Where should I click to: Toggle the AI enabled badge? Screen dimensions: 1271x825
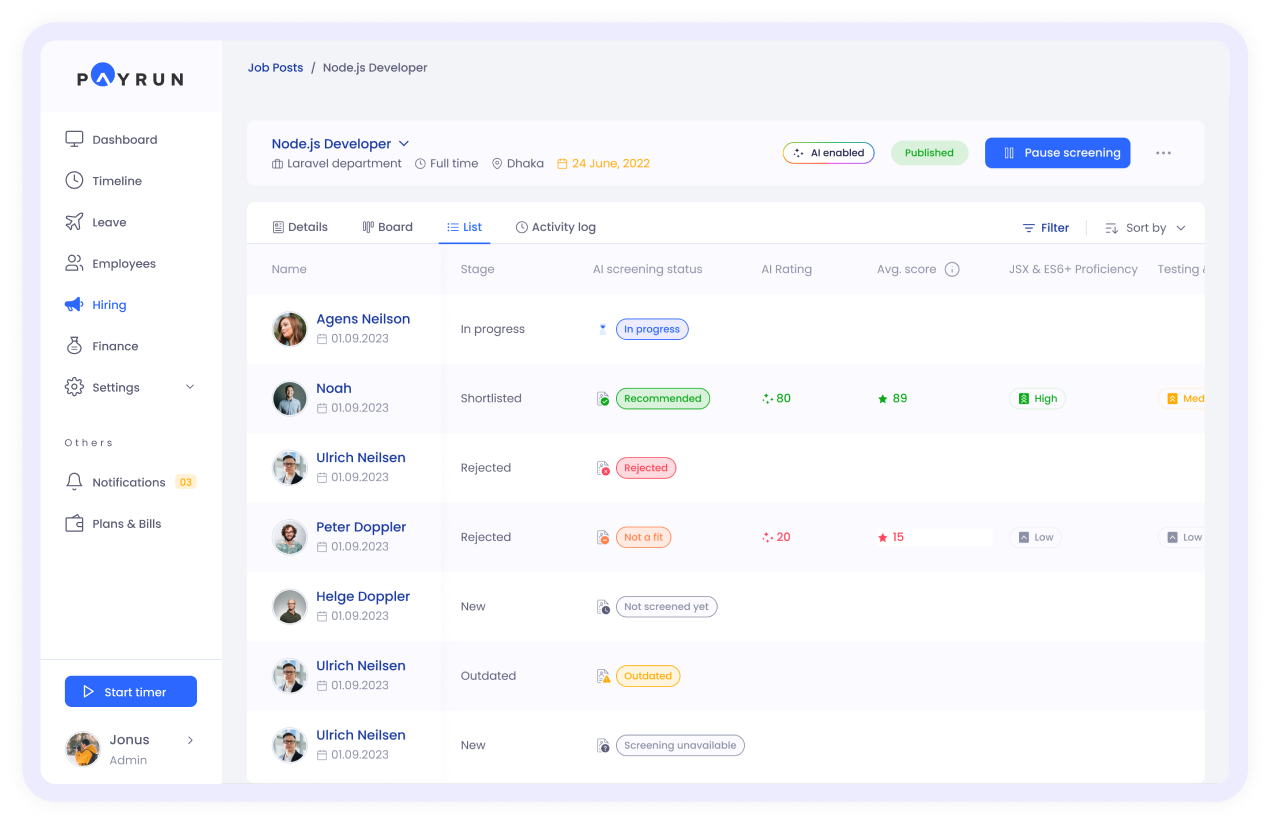pyautogui.click(x=828, y=153)
